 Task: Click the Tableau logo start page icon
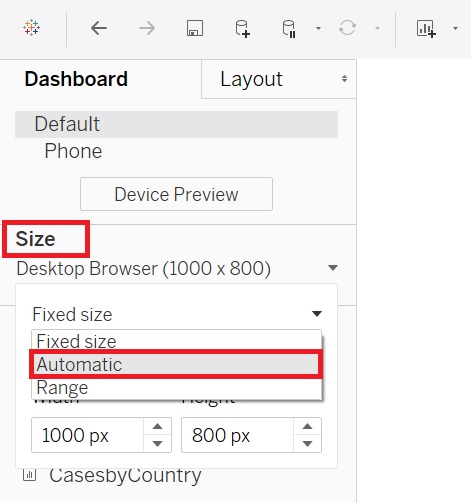pos(31,27)
